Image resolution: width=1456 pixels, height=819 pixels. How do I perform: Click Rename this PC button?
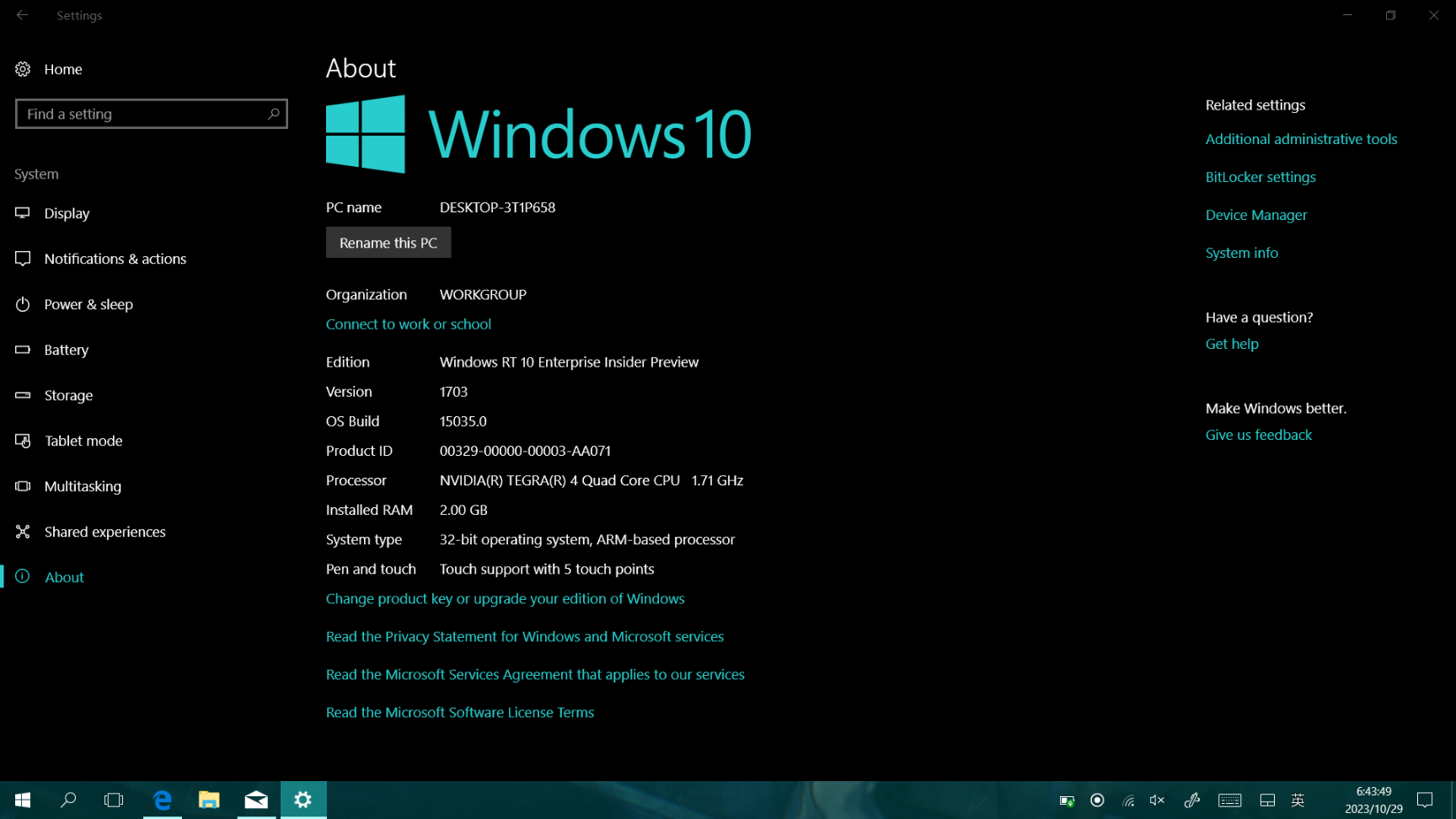pos(388,243)
